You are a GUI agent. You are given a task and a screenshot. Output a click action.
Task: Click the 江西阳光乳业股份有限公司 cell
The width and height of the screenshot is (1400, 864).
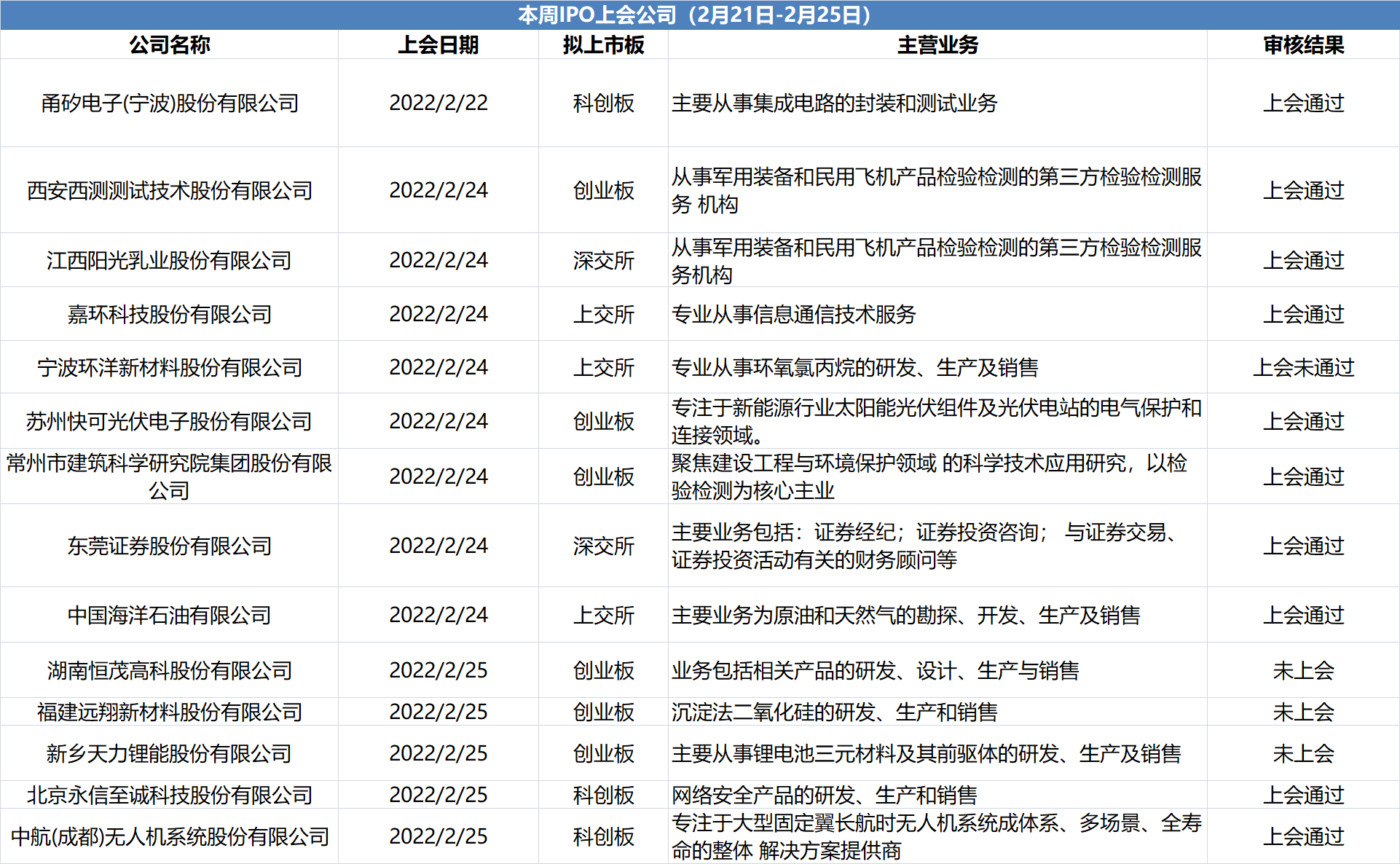pyautogui.click(x=169, y=260)
